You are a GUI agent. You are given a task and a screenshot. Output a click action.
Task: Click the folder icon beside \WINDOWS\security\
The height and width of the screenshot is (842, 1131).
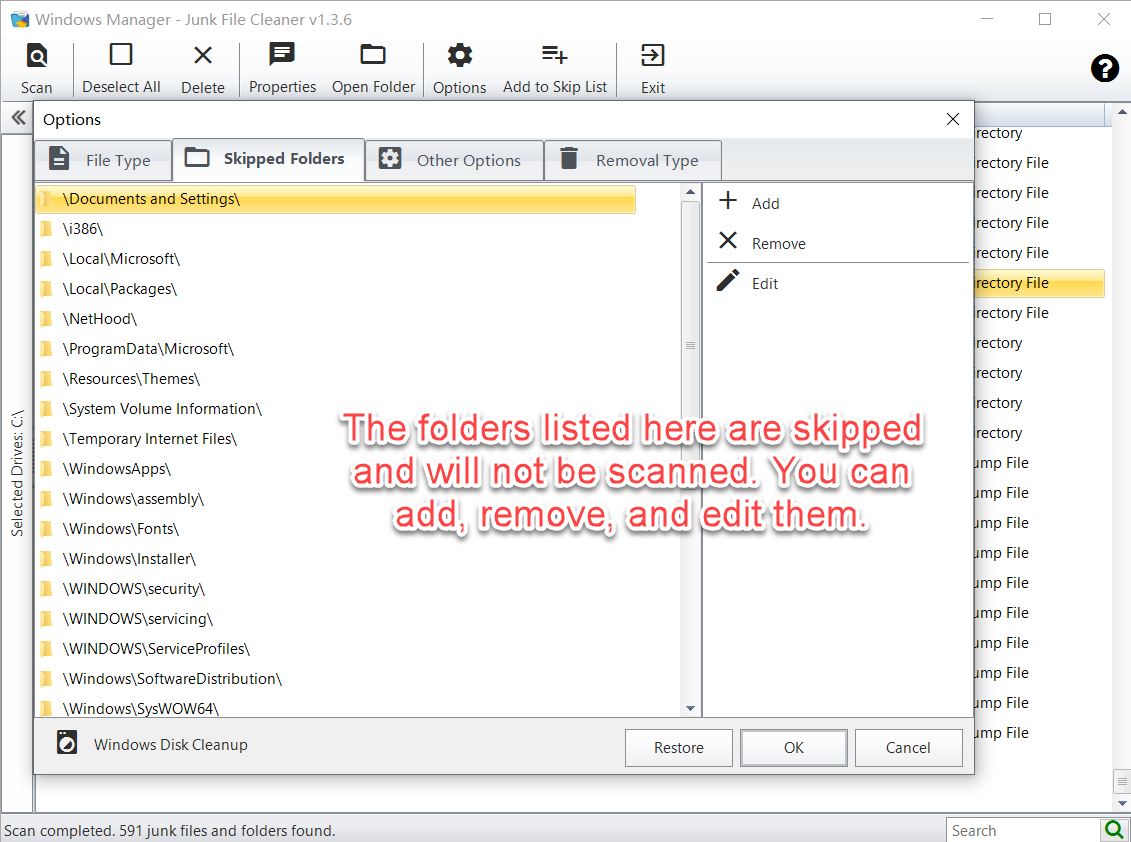click(46, 589)
